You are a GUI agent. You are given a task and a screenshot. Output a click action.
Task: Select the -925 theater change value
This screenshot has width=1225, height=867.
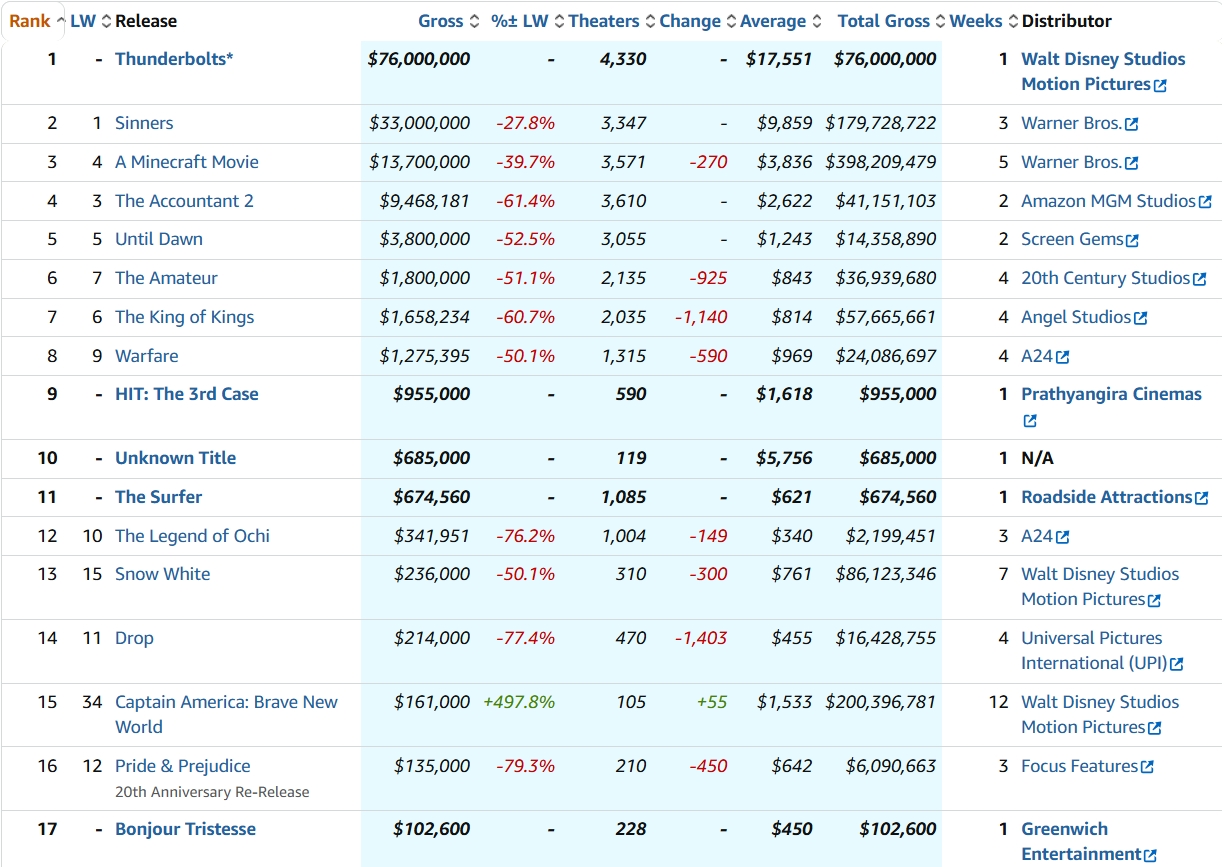tap(709, 278)
